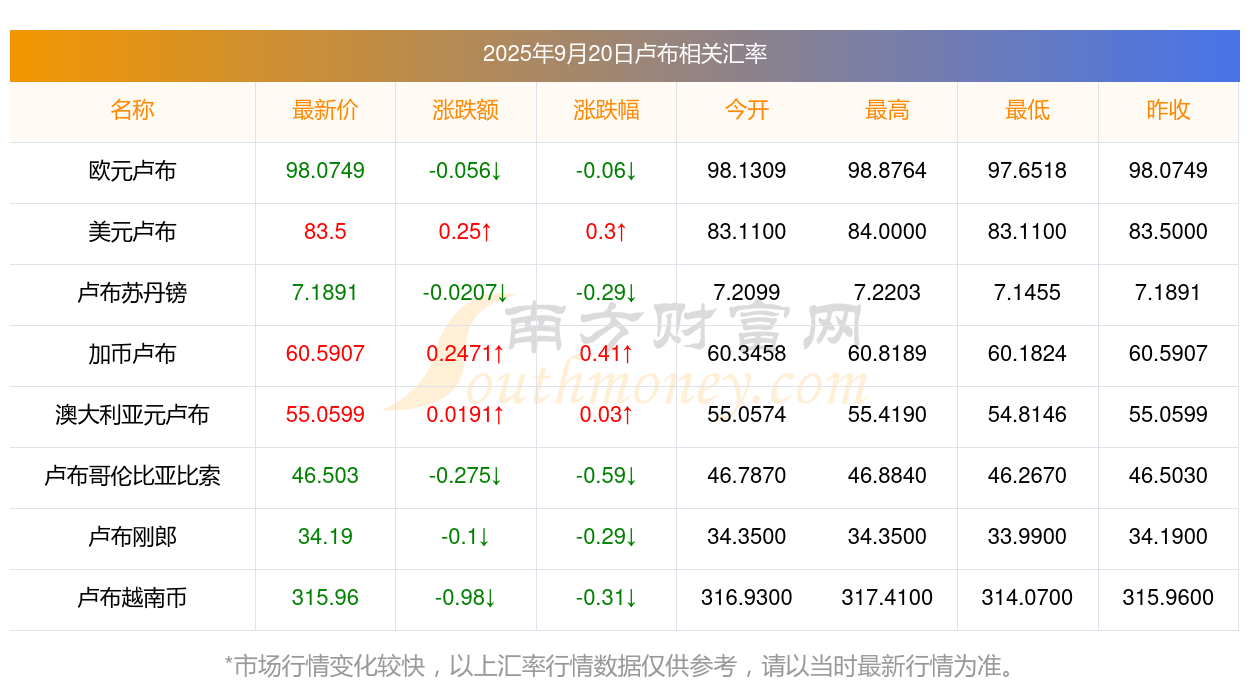This screenshot has height=698, width=1250.
Task: Click high value 55.4190
Action: (887, 415)
